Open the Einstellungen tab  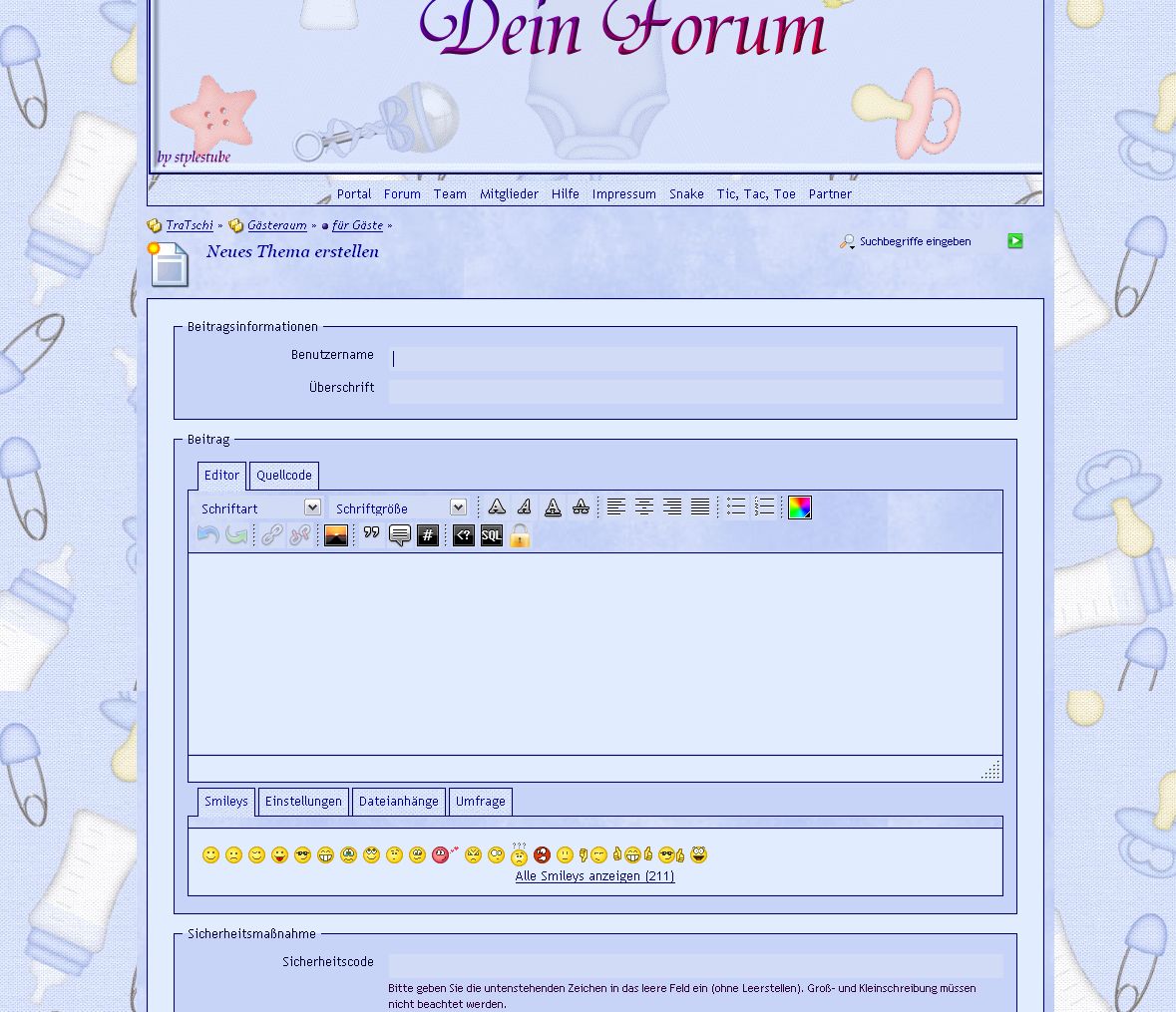303,802
